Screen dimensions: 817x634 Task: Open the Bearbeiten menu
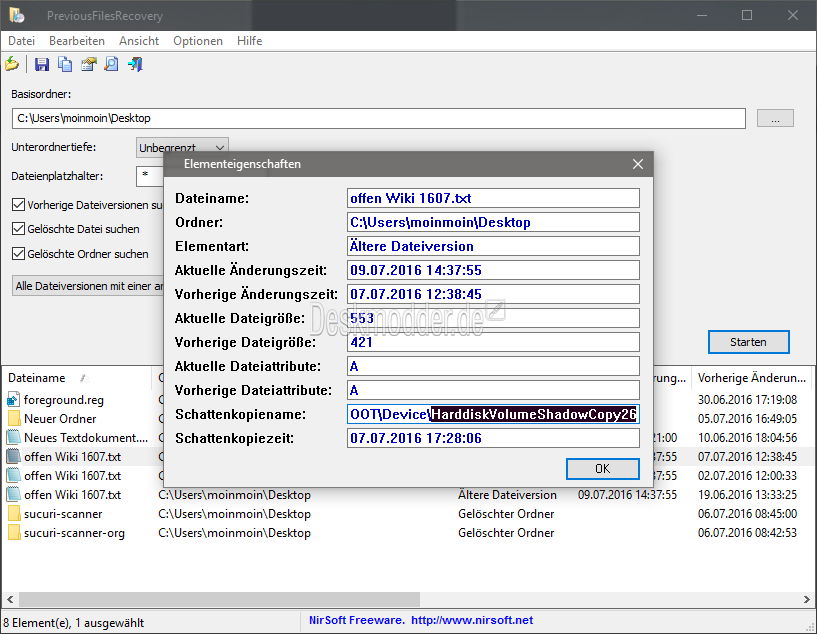(77, 41)
